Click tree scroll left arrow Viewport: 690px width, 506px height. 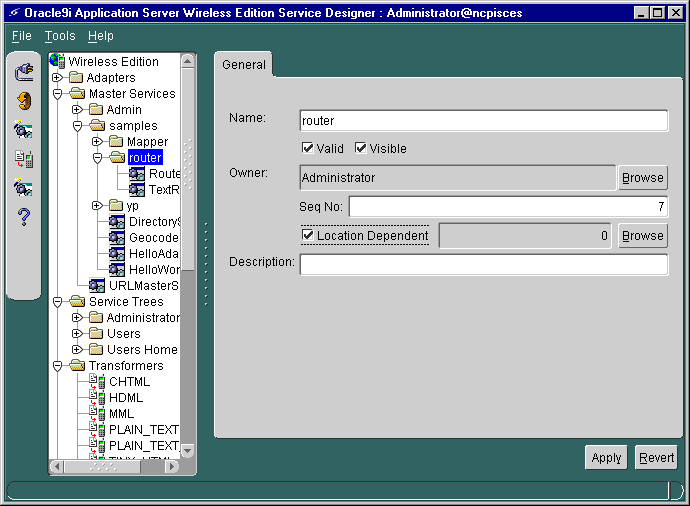coord(57,466)
